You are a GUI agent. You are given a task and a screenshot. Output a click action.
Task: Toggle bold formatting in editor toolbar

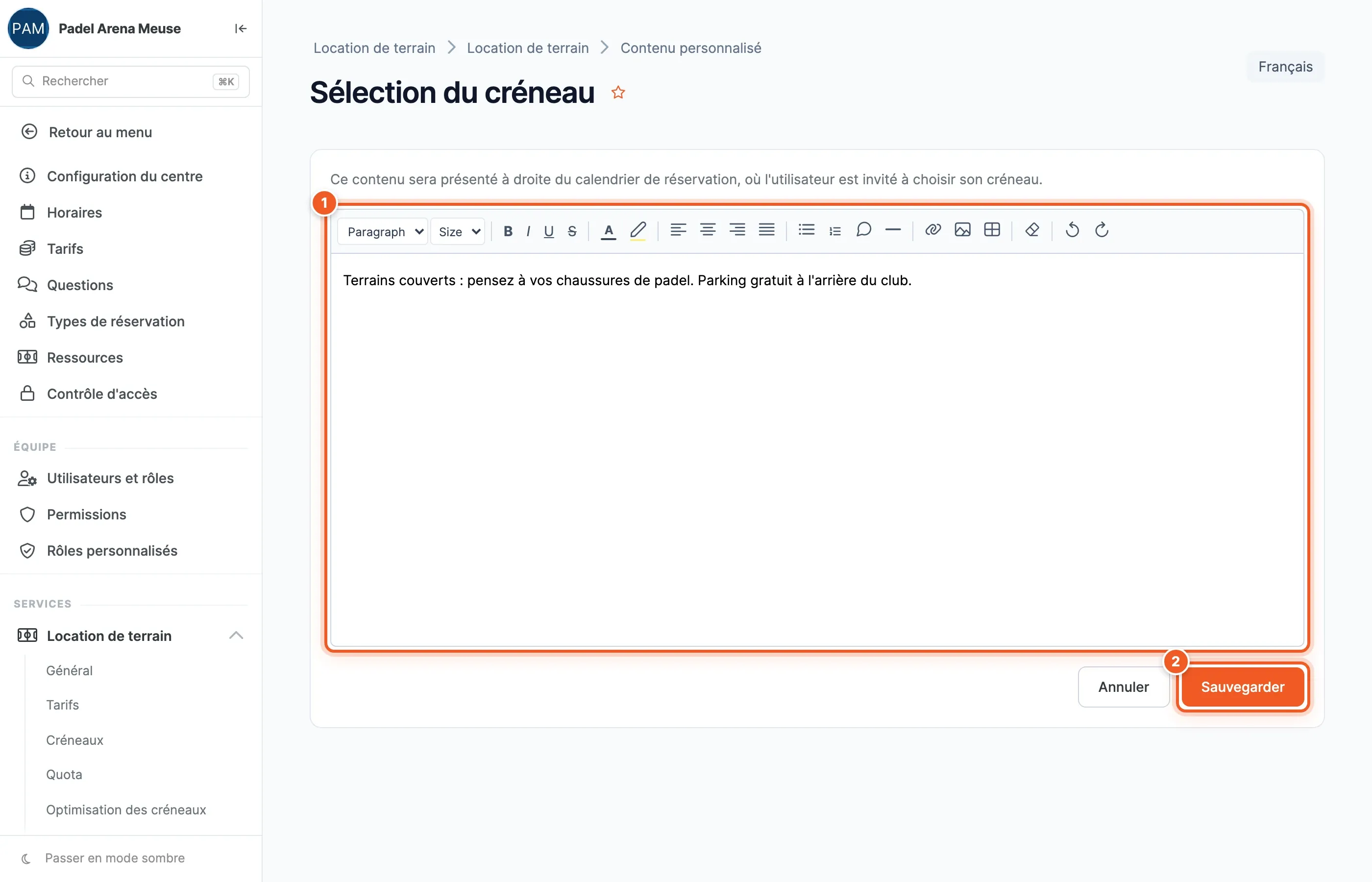[x=507, y=231]
